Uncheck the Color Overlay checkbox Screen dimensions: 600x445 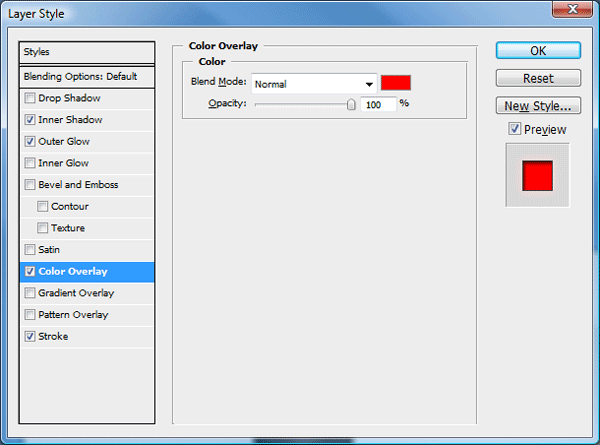30,272
